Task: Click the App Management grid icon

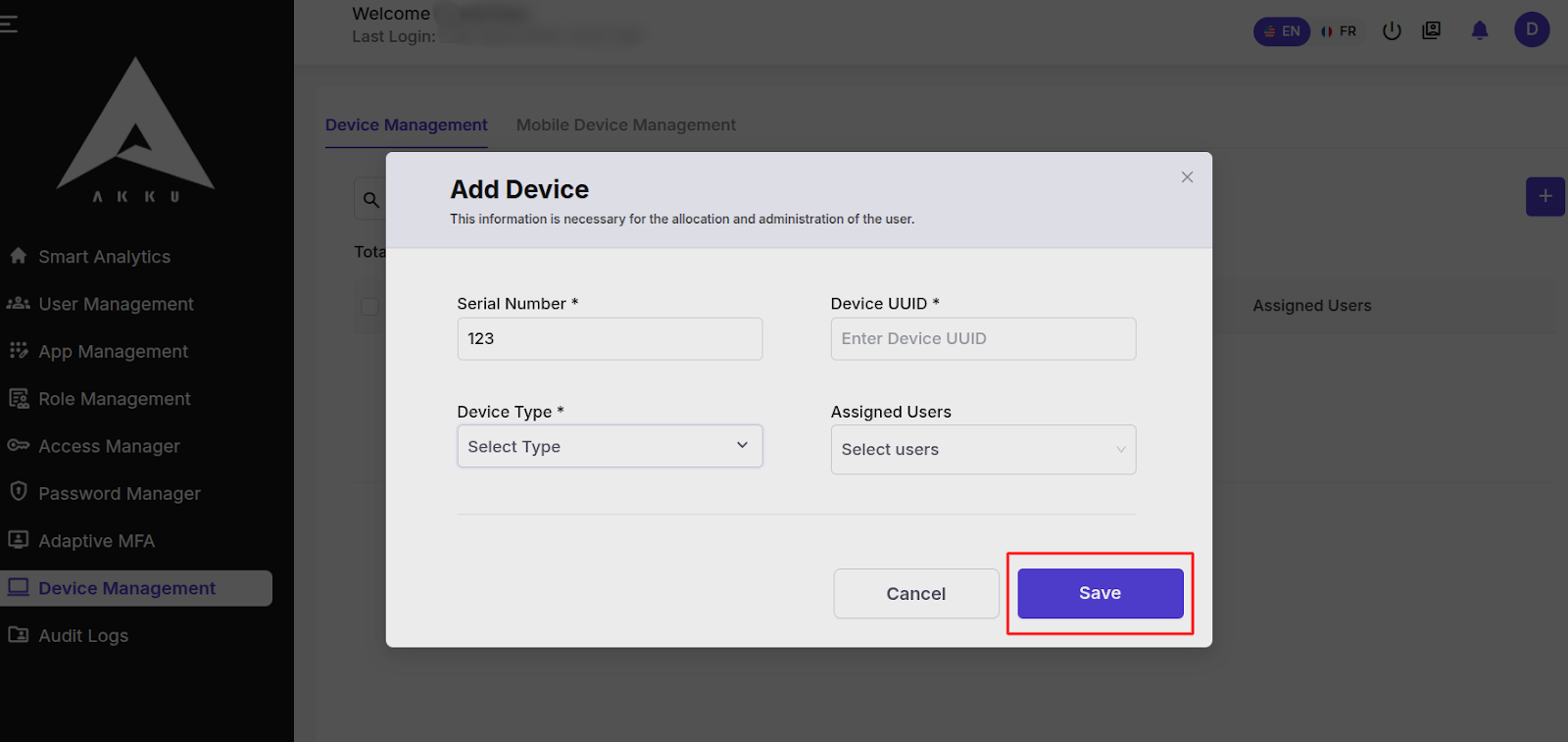Action: coord(18,350)
